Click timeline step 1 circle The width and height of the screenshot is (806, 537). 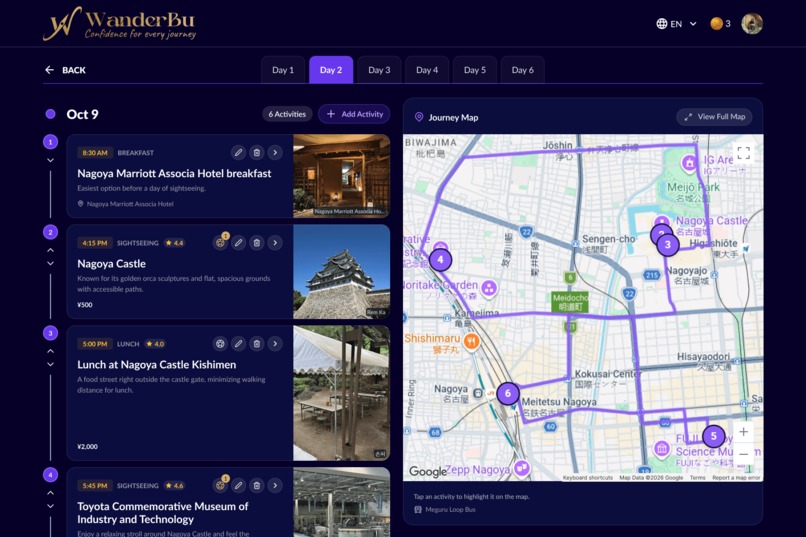50,142
